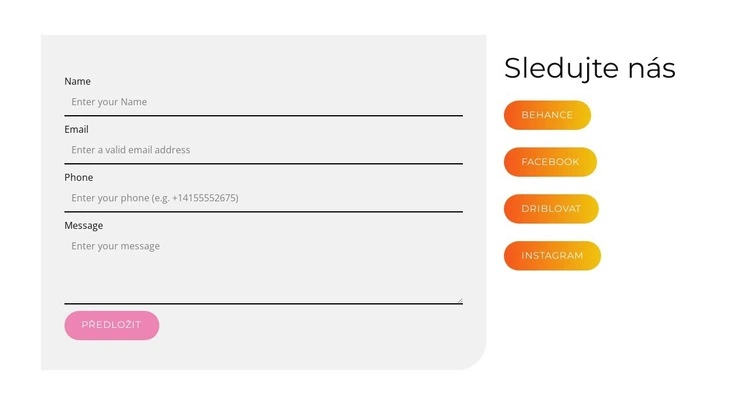
Task: Grab the message box resize handle
Action: (x=459, y=298)
